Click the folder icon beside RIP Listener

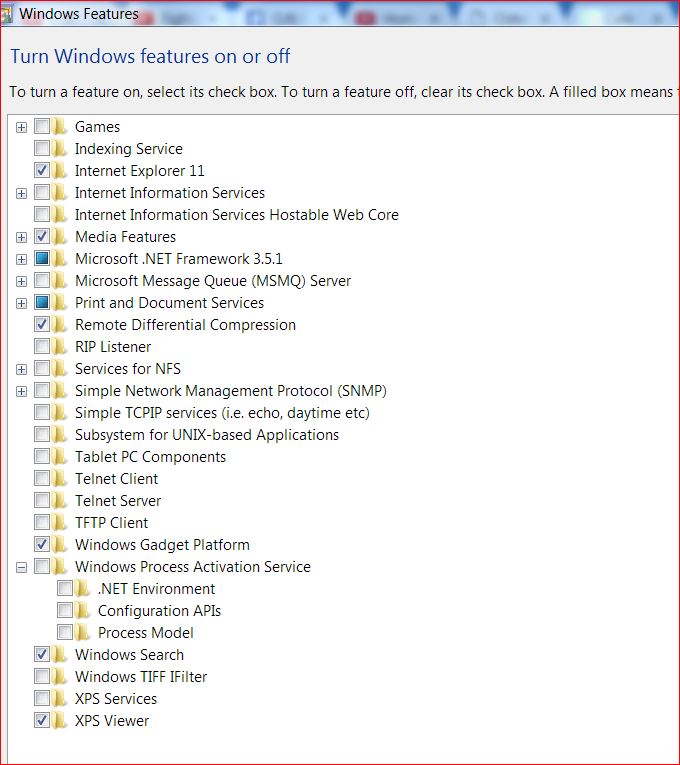coord(60,346)
